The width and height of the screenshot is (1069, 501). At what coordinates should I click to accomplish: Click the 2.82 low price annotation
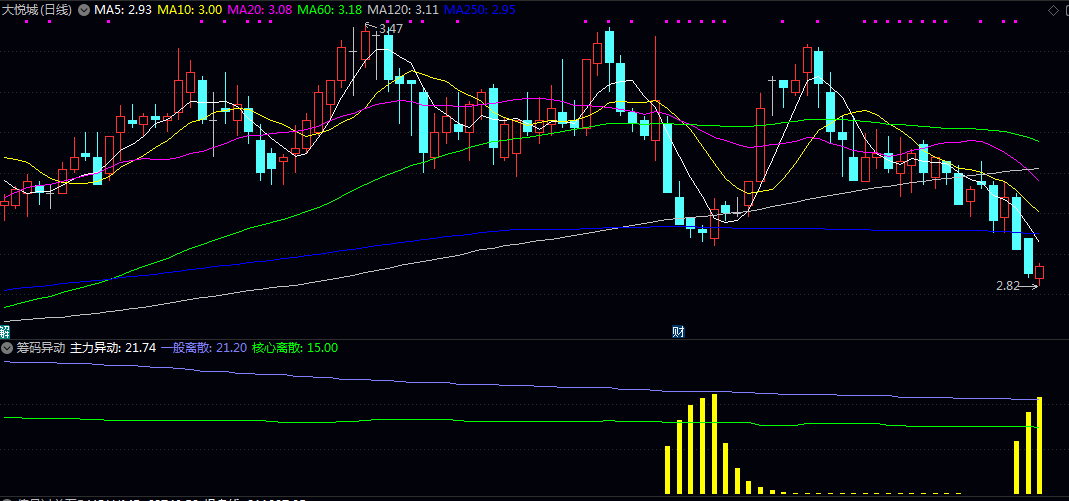[x=1008, y=286]
